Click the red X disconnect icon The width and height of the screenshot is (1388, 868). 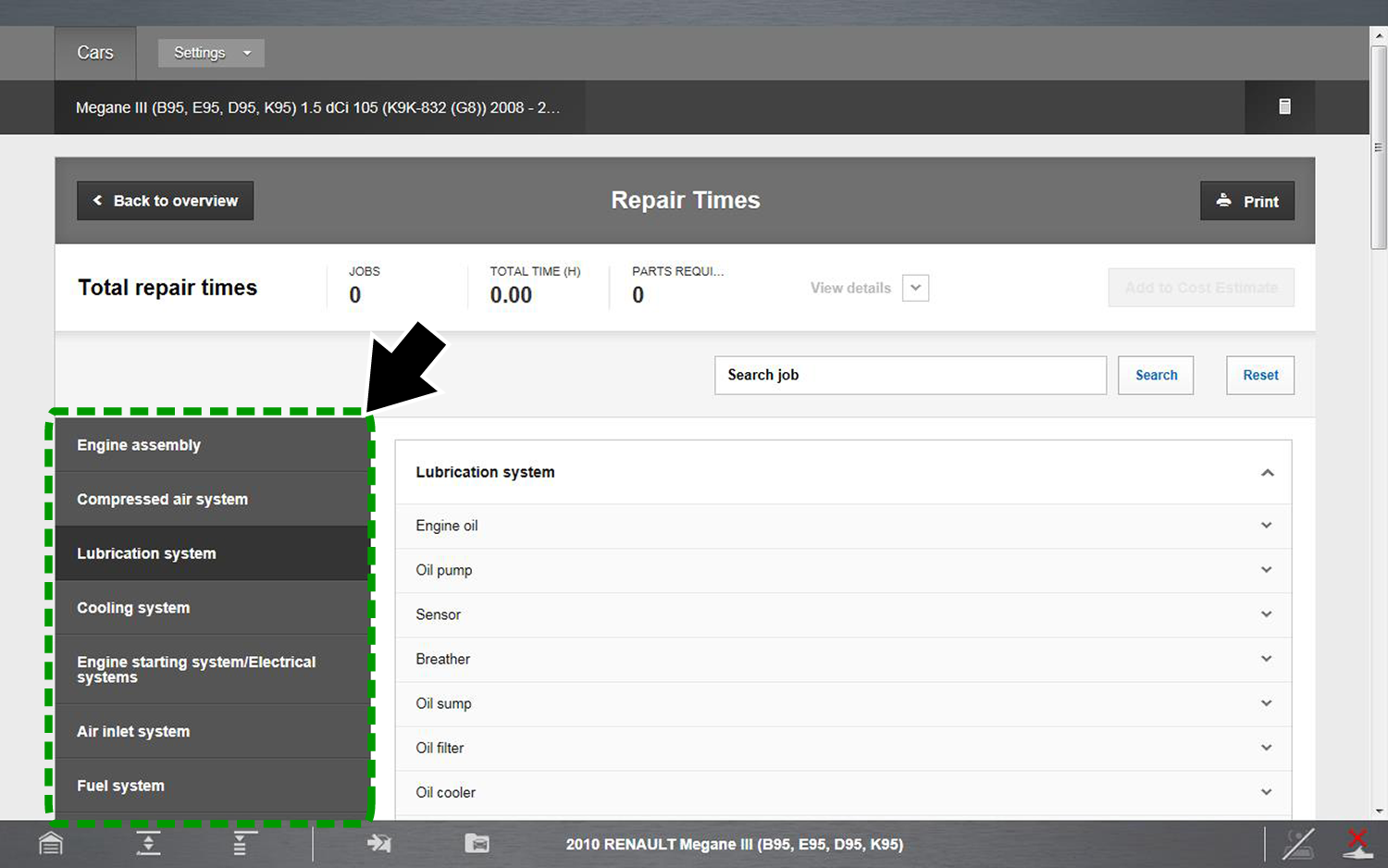[x=1357, y=843]
